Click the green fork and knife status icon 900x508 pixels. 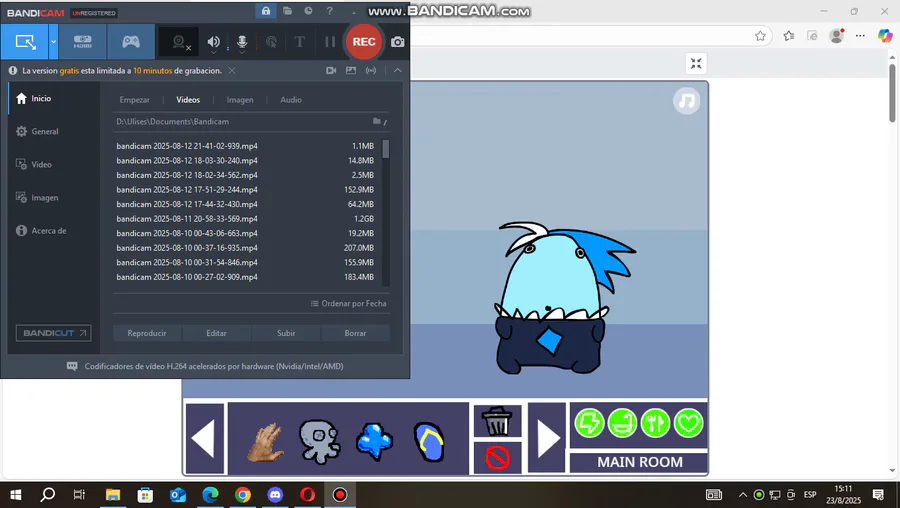click(x=655, y=423)
